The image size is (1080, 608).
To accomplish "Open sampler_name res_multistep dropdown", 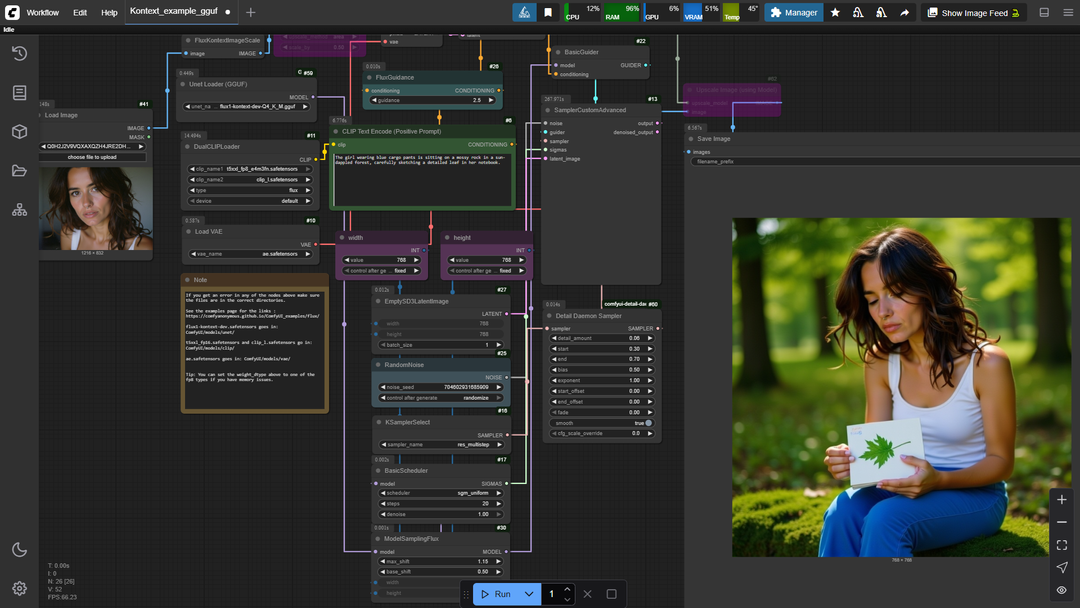I will (x=441, y=445).
